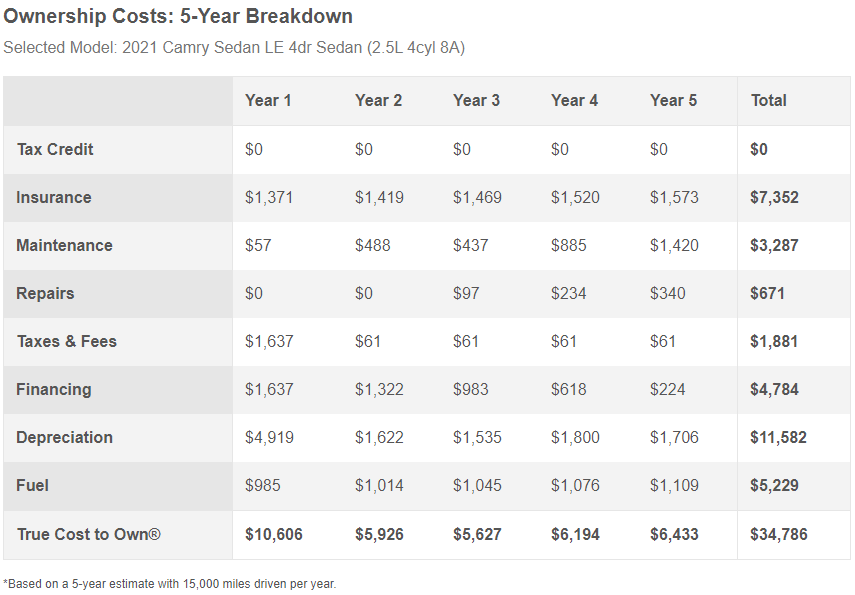This screenshot has width=855, height=595.
Task: Select the Depreciation row label
Action: click(x=64, y=437)
